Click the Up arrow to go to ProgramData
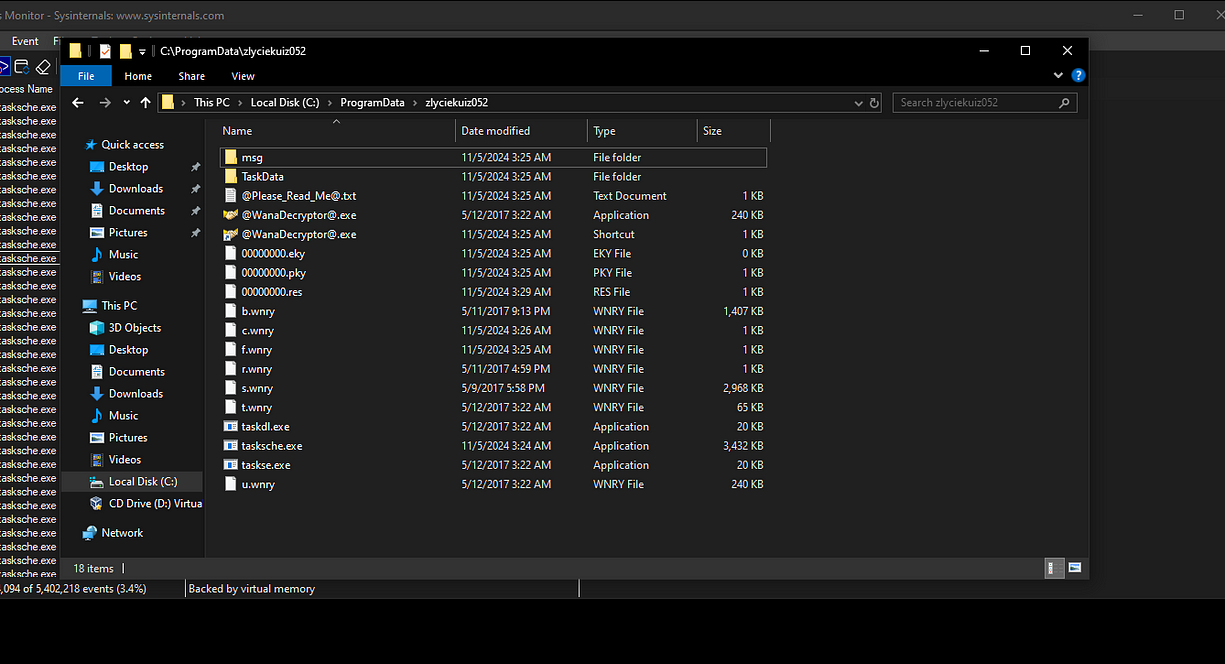The image size is (1225, 664). click(x=145, y=102)
